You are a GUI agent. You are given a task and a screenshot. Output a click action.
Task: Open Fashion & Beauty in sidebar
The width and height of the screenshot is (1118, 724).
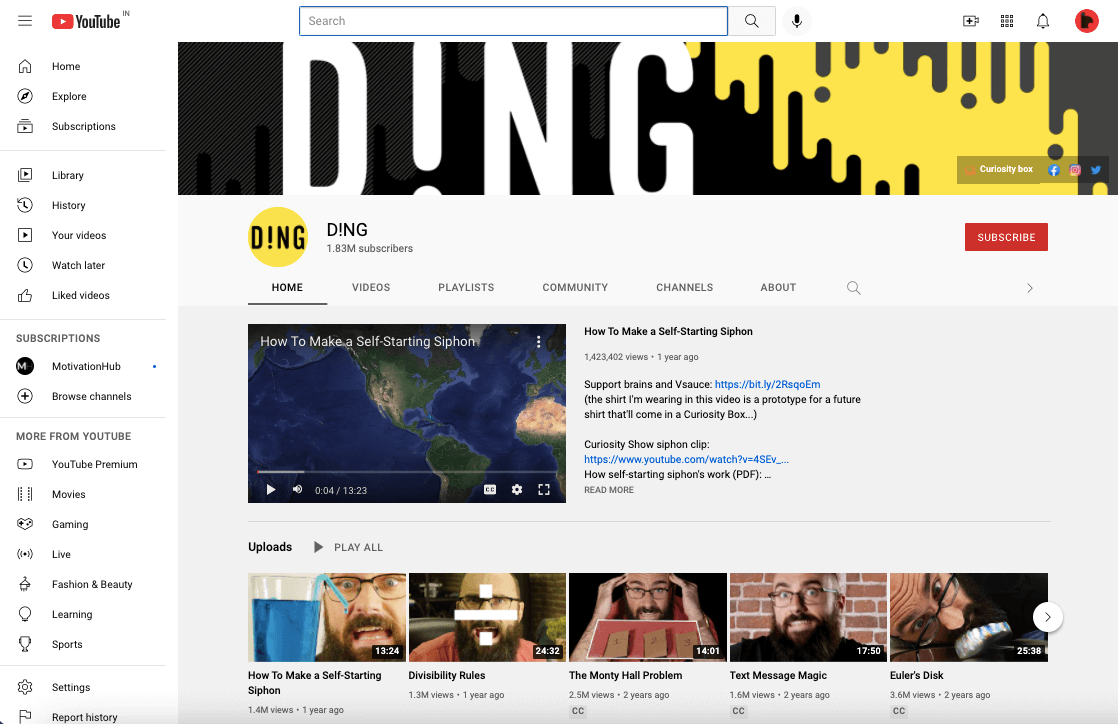click(x=83, y=584)
